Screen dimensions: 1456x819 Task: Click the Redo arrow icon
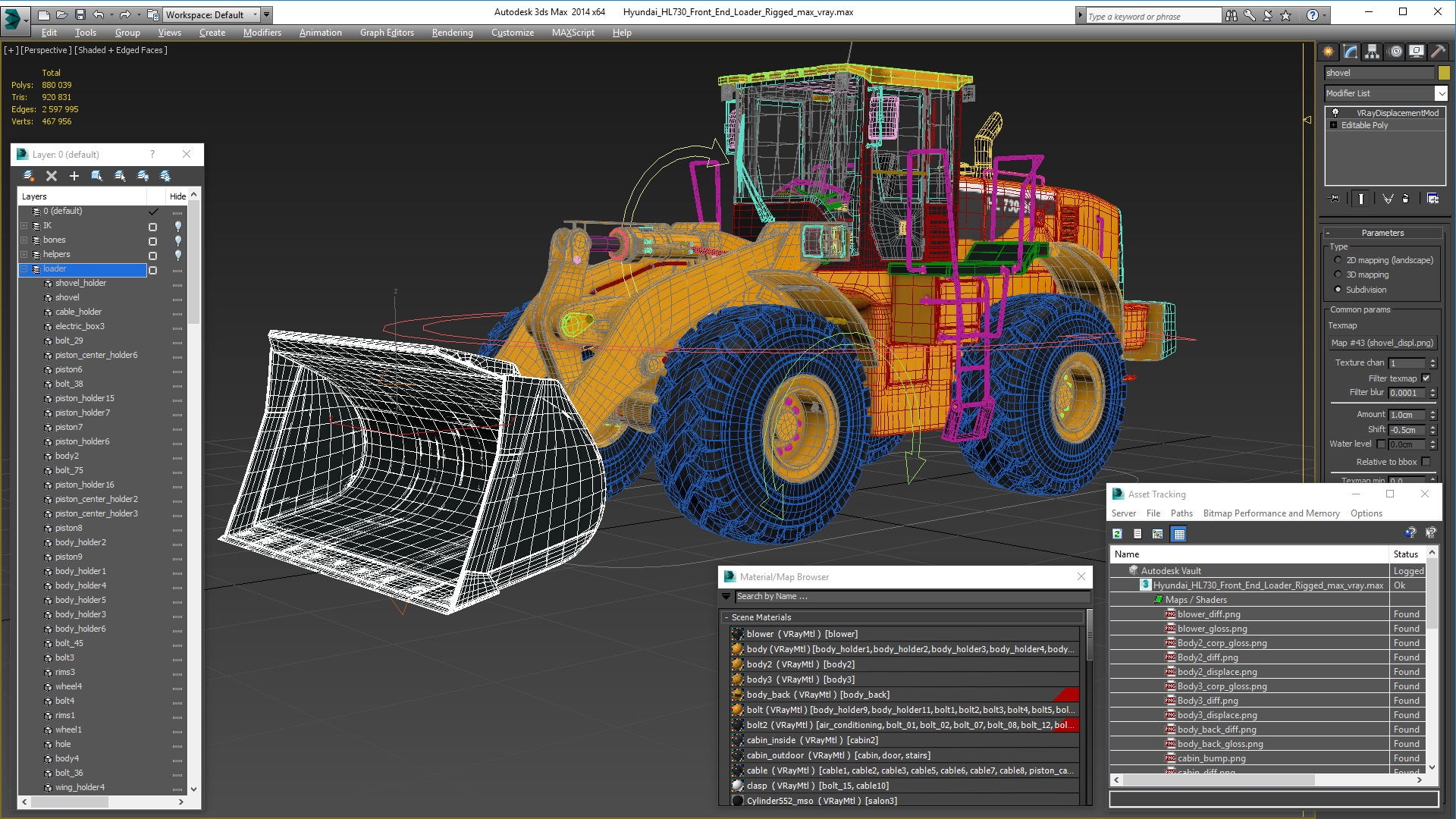pos(125,14)
